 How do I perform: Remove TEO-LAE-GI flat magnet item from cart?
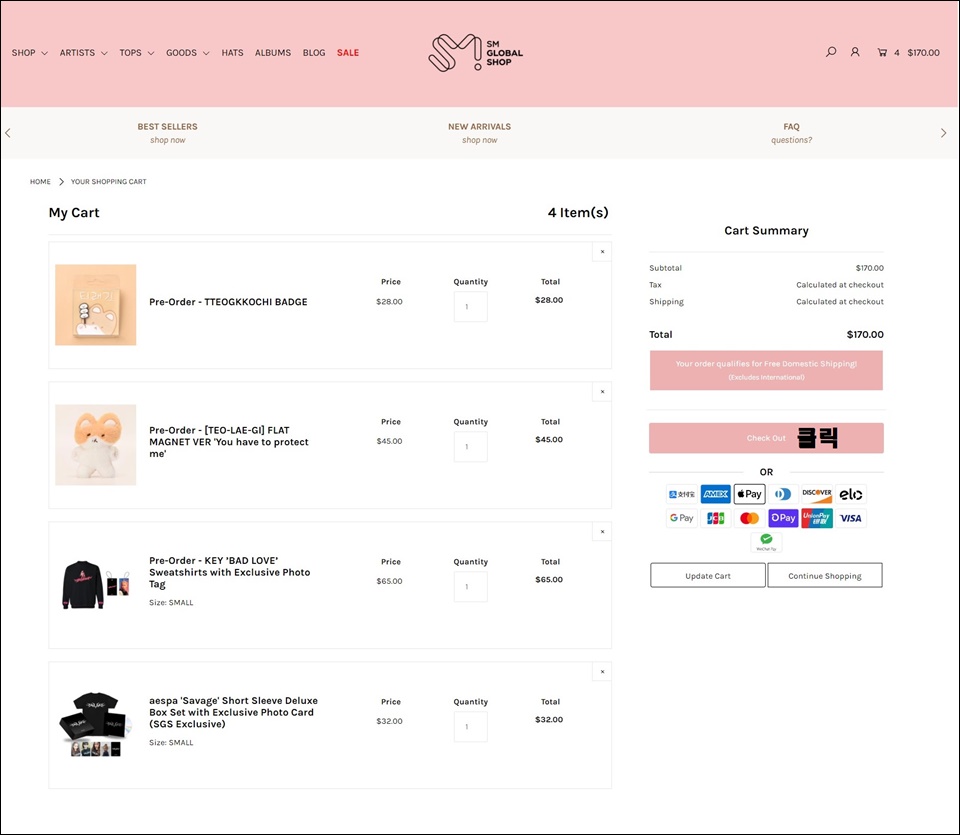(x=602, y=392)
